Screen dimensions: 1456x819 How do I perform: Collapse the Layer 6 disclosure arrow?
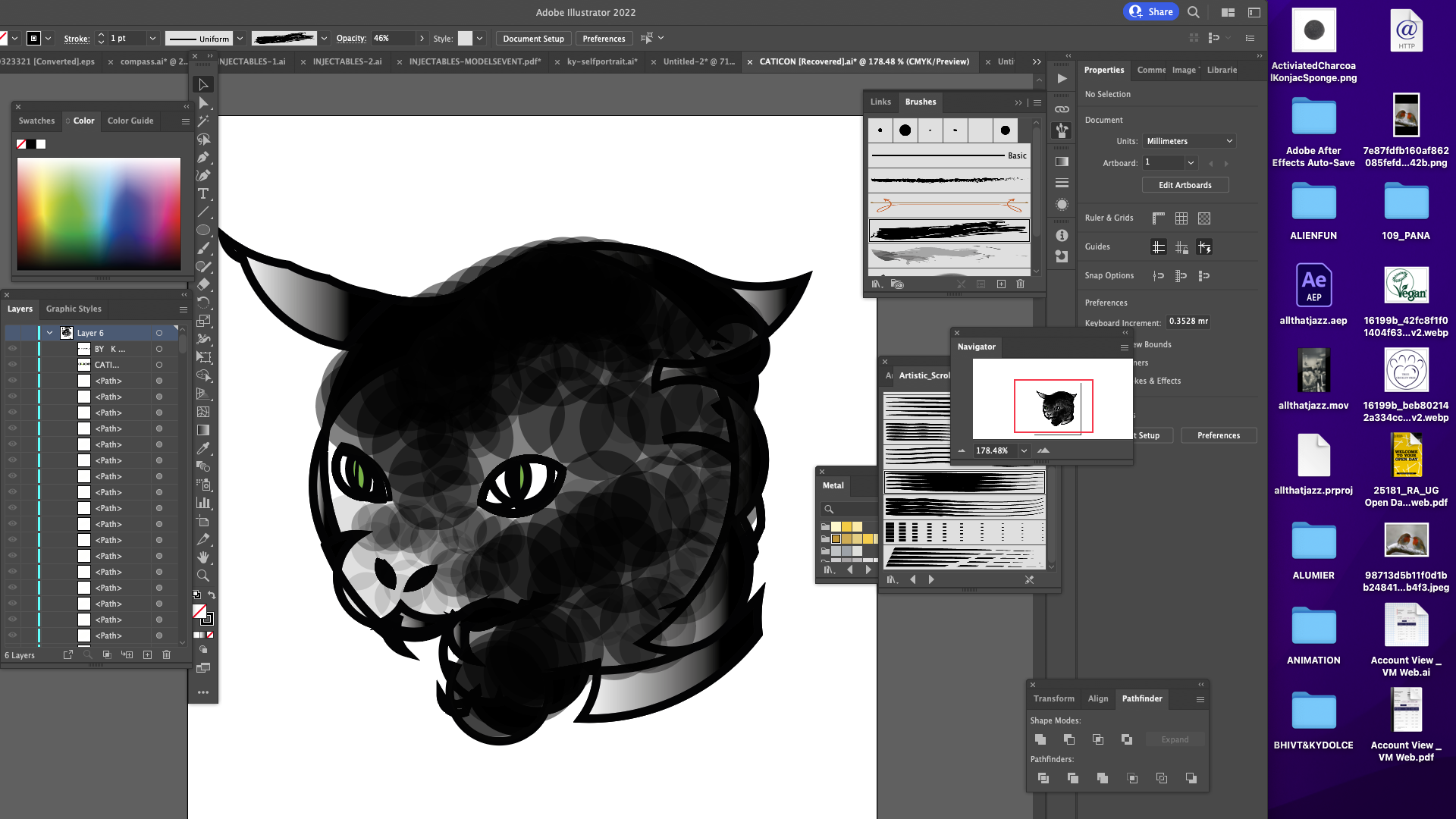[x=50, y=333]
